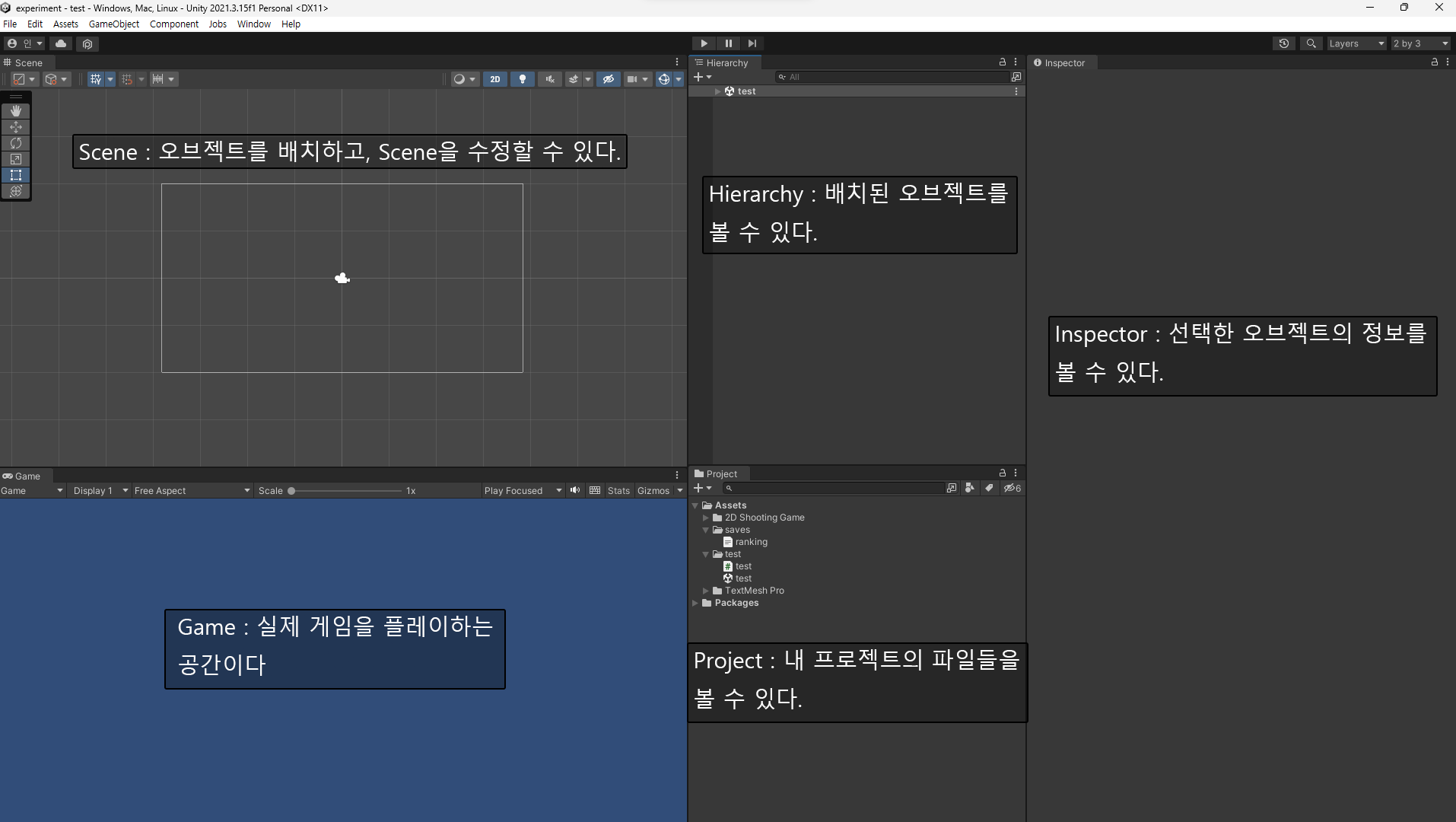Open the Scene draw mode dropdown

click(463, 79)
